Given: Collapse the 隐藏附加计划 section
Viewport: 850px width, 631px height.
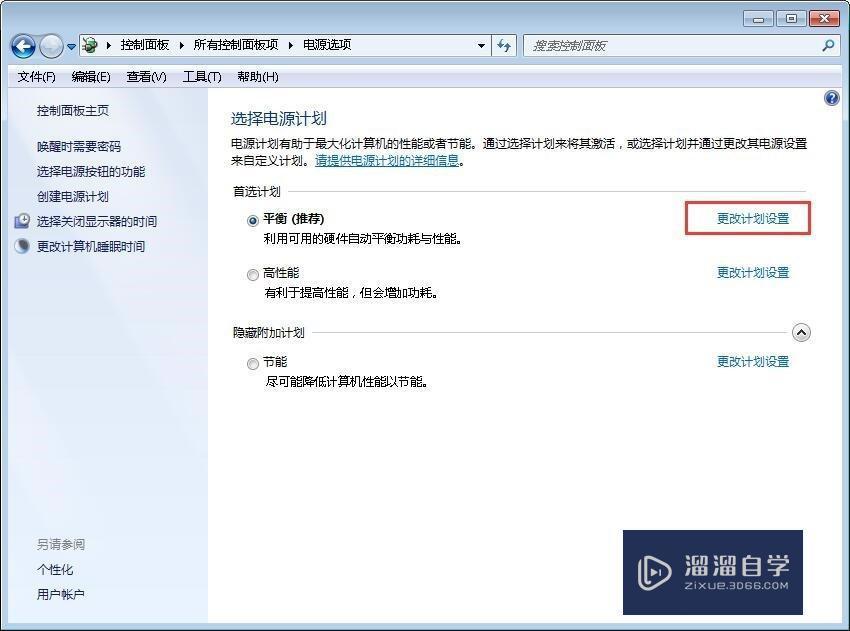Looking at the screenshot, I should (802, 331).
